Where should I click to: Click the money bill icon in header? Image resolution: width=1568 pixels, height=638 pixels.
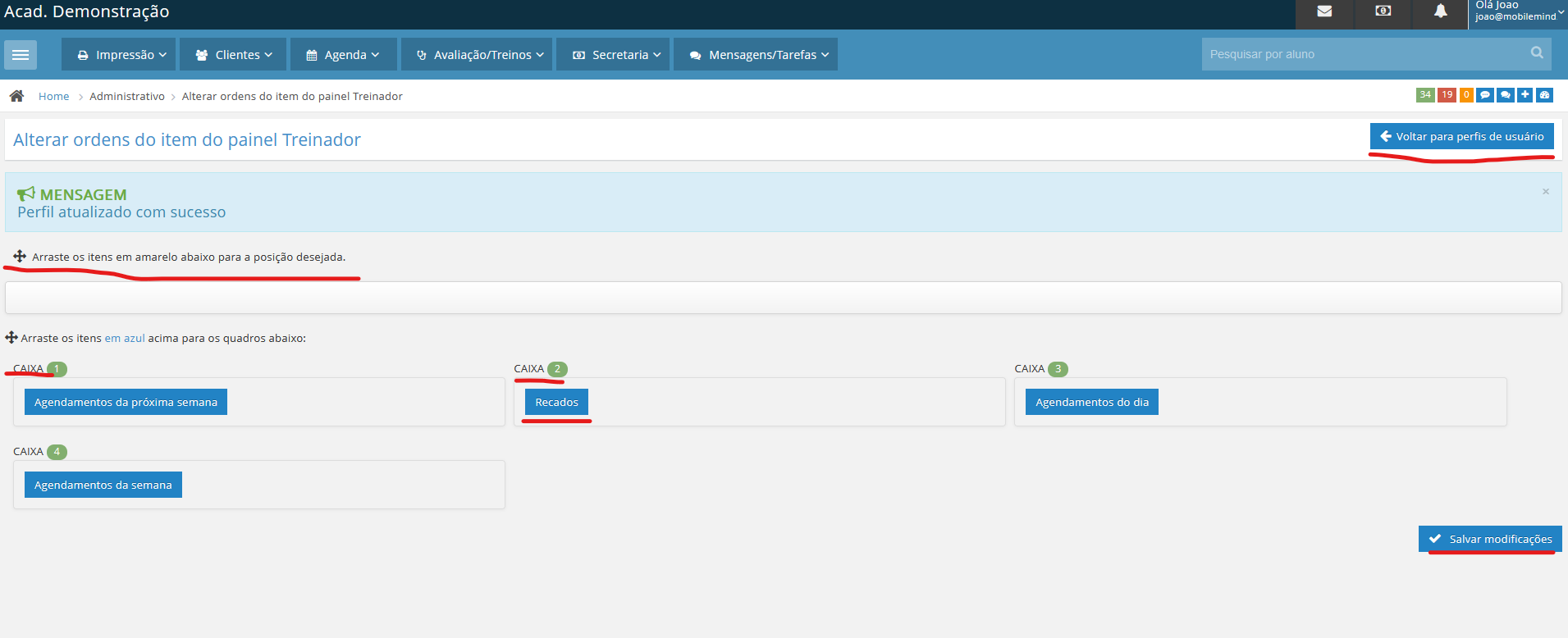click(1383, 11)
